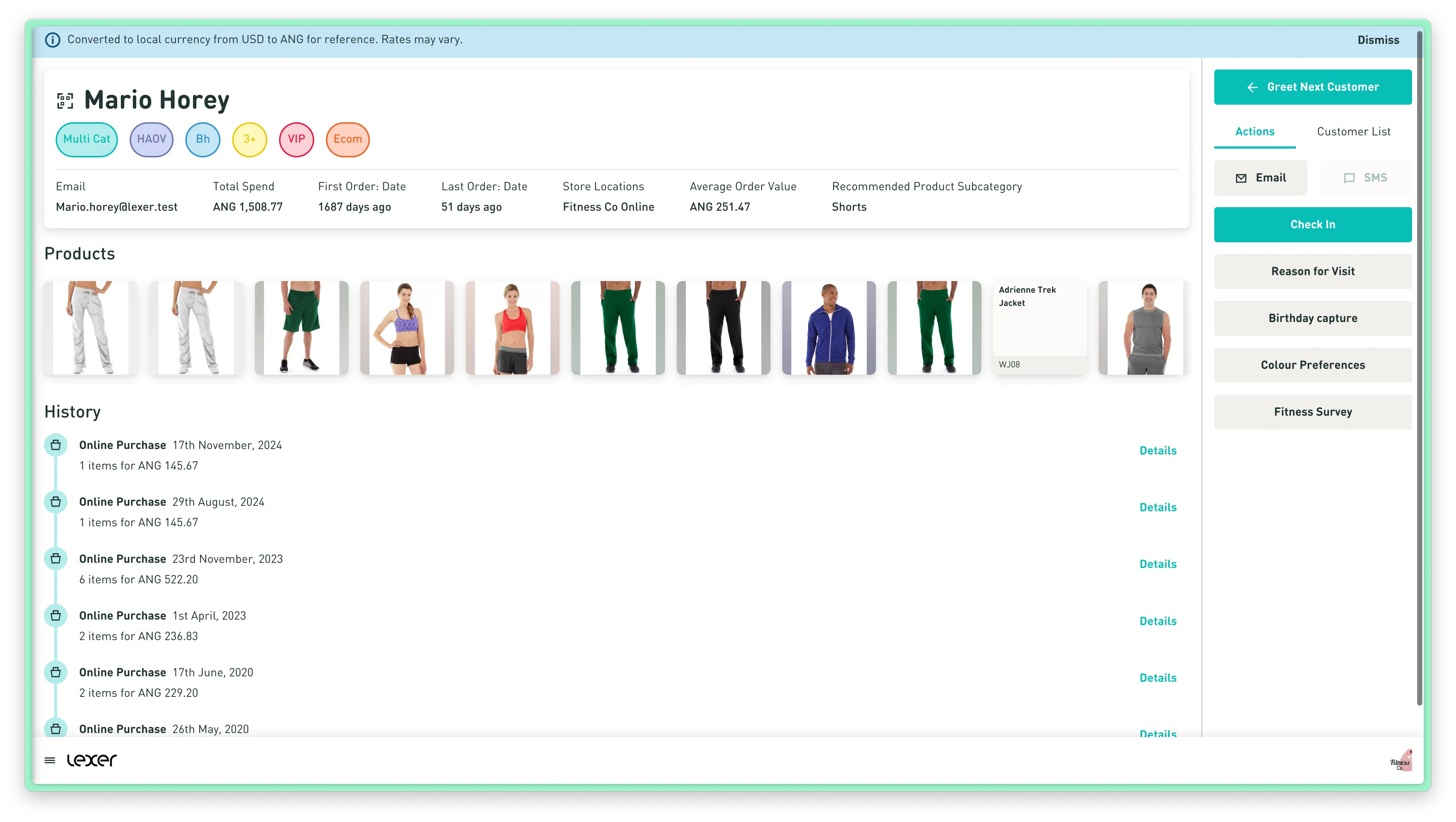Screen dimensions: 1456x822
Task: Open the Adrienne Trek Jacket product card
Action: pos(1039,328)
